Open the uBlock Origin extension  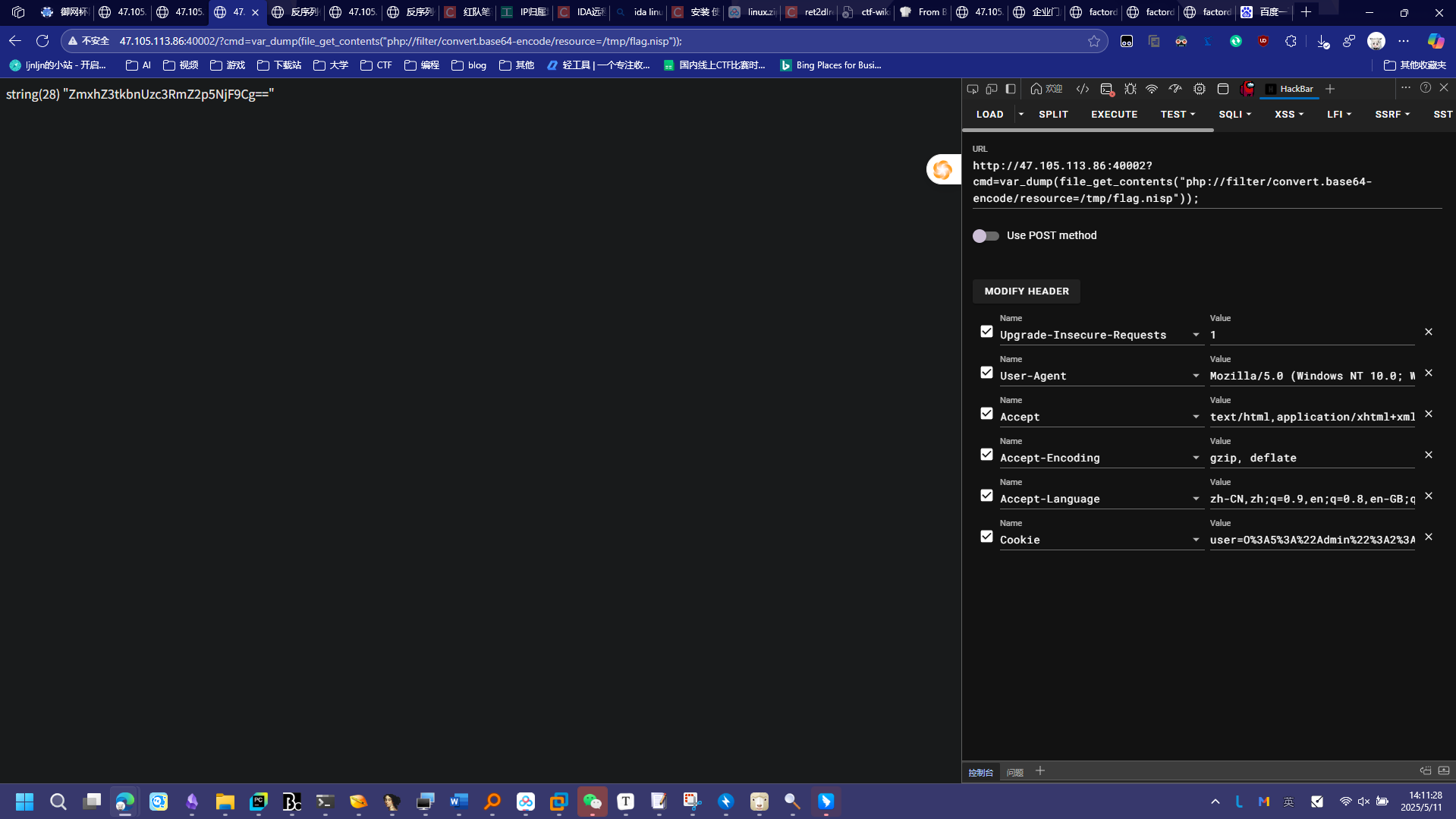tap(1263, 41)
